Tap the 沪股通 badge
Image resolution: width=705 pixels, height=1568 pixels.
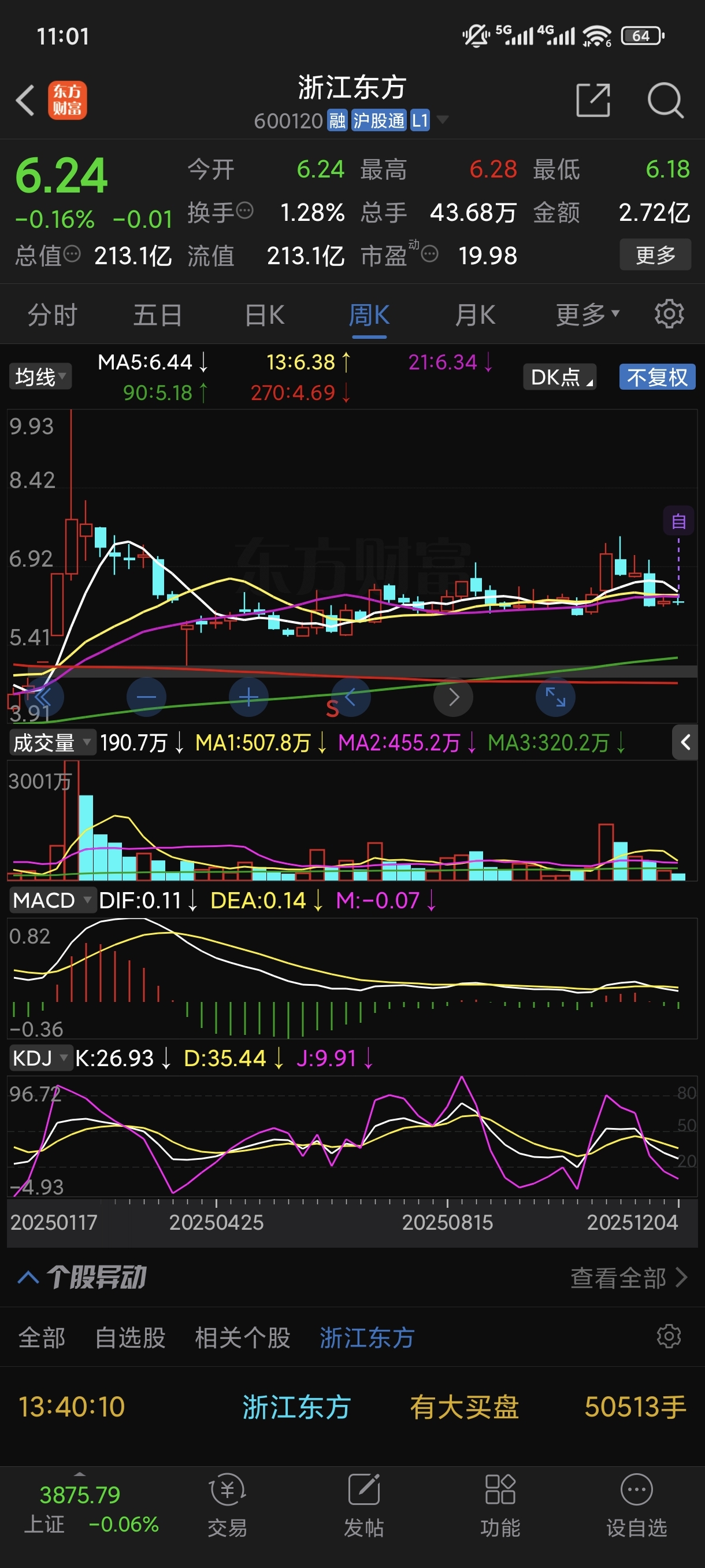[x=379, y=120]
